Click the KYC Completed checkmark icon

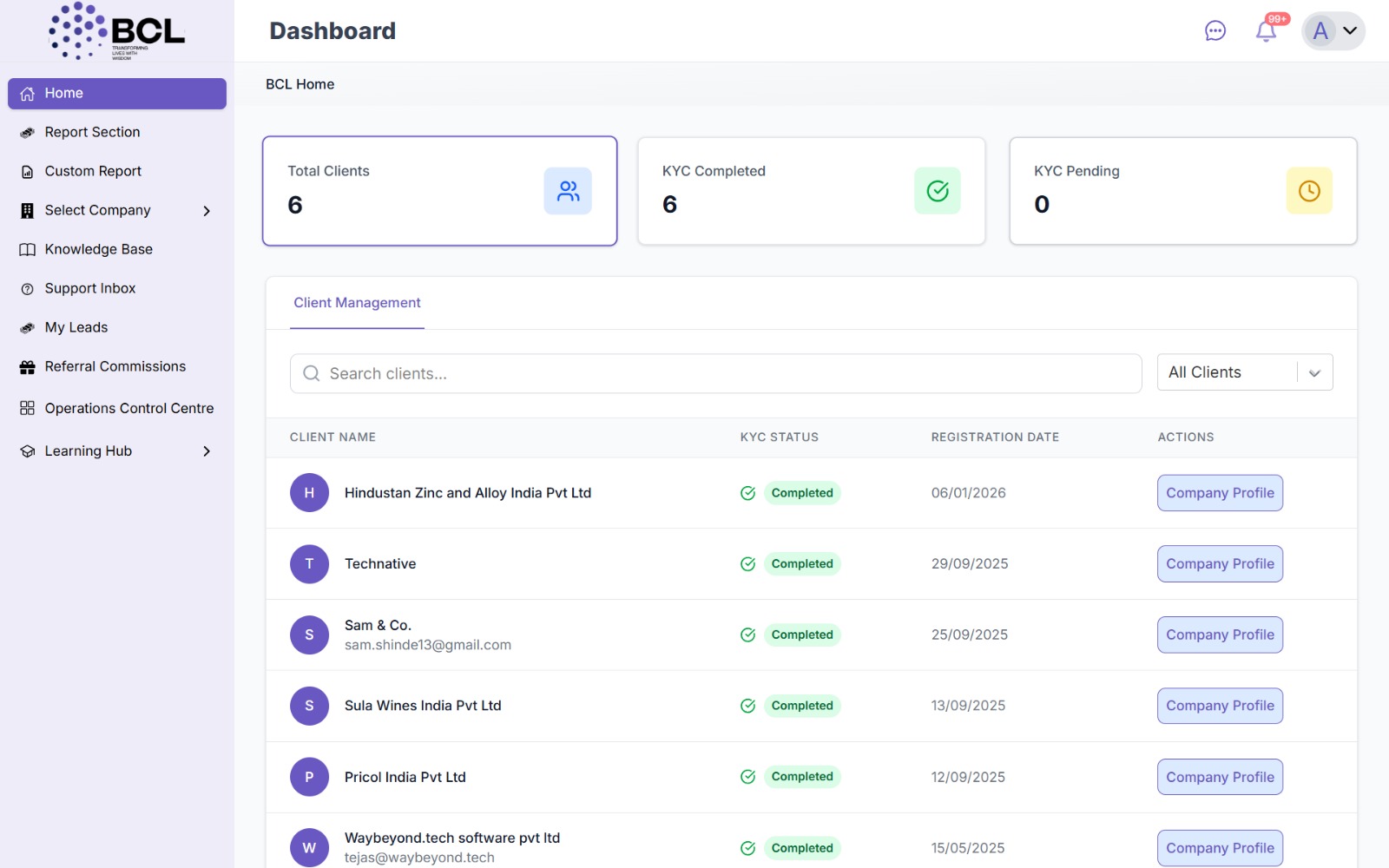point(938,191)
